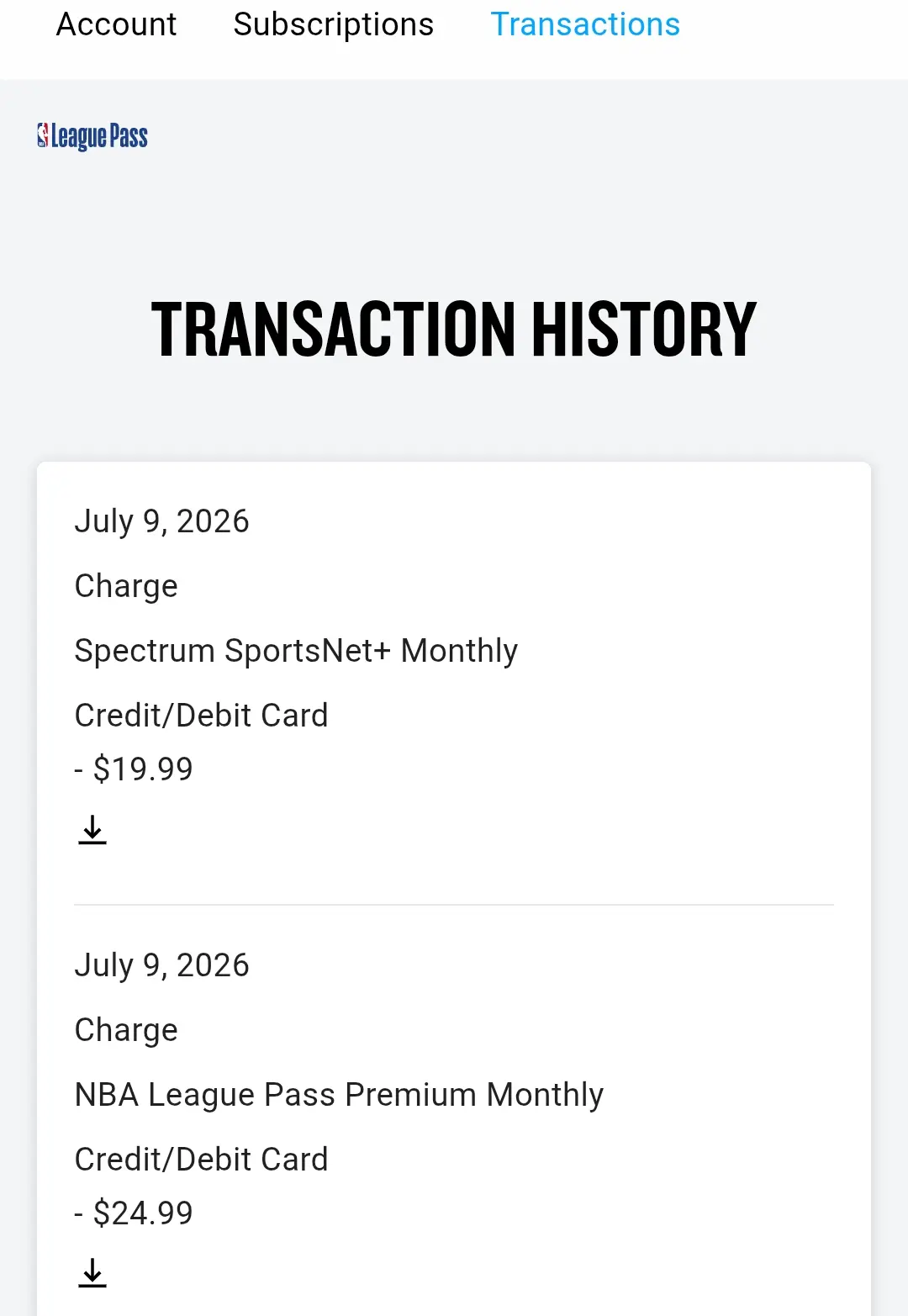
Task: Click the divider line between the transactions
Action: click(x=454, y=905)
